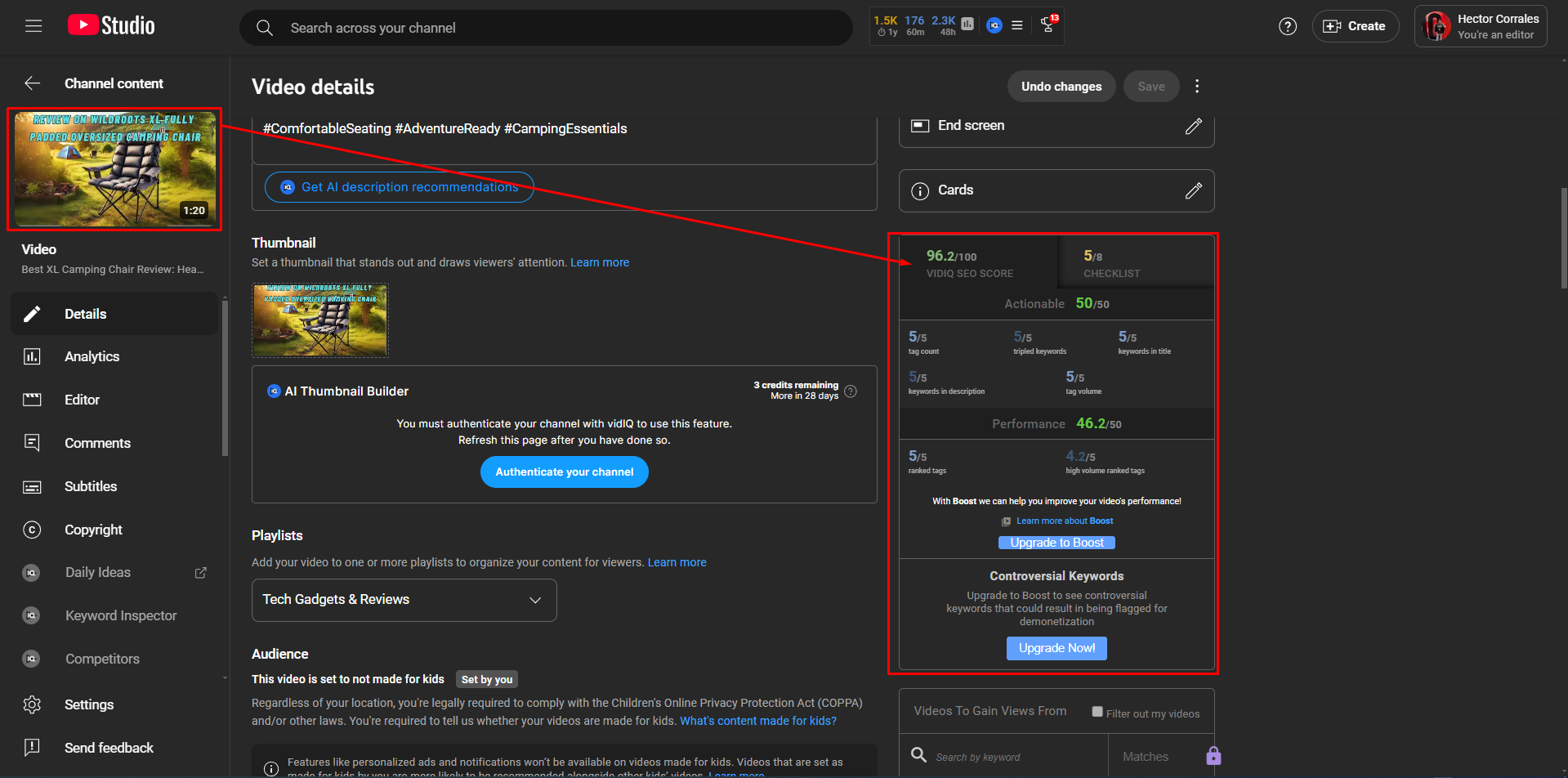Image resolution: width=1568 pixels, height=778 pixels.
Task: Open vidIQ stats bar chart icon
Action: tap(967, 25)
